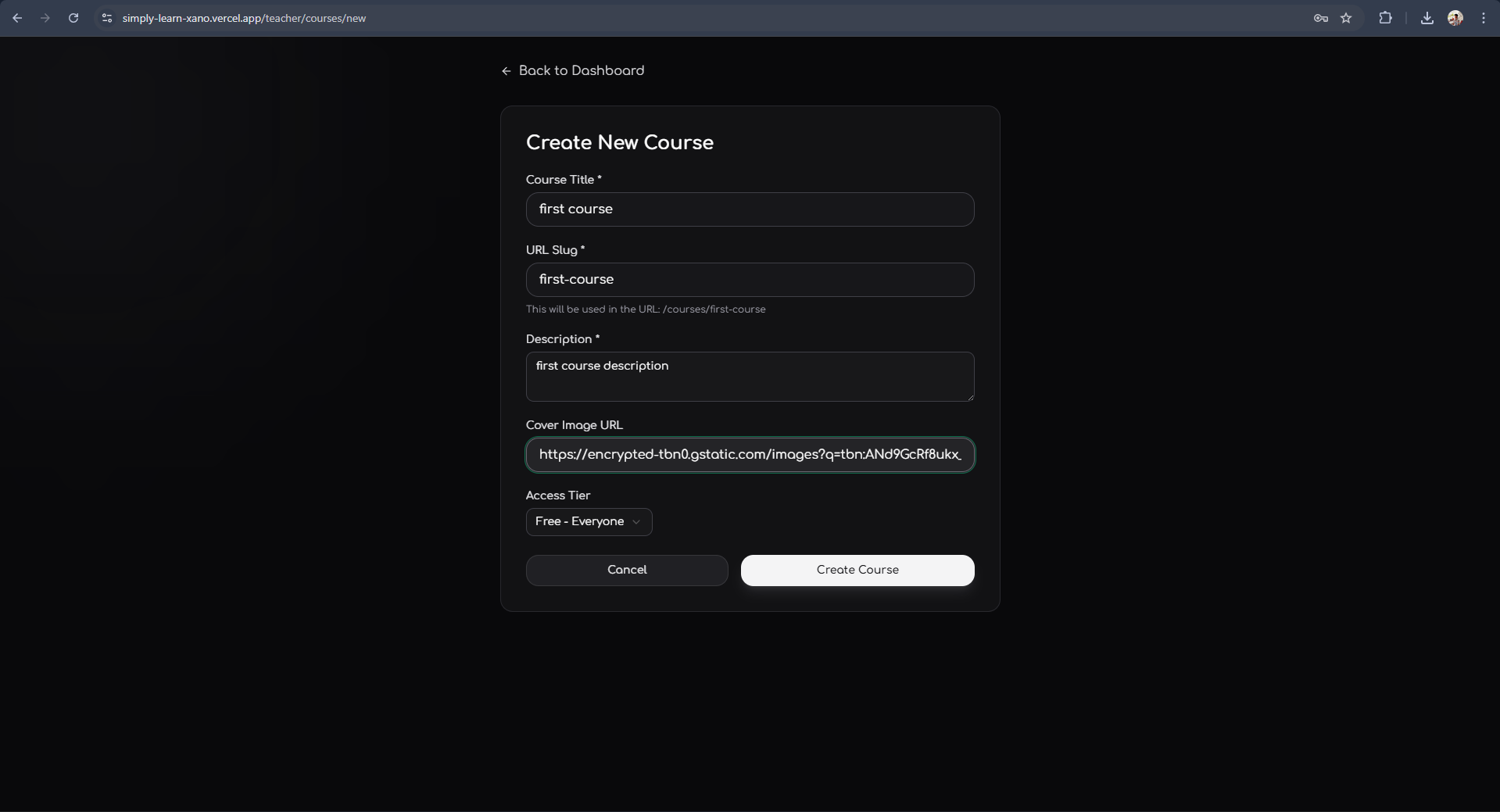Submit with the Create Course button
The width and height of the screenshot is (1500, 812).
pyautogui.click(x=857, y=571)
